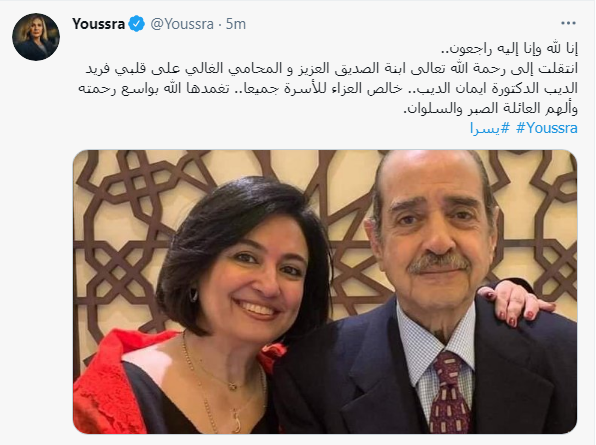Open Youssra's round profile avatar
This screenshot has width=596, height=445.
point(36,37)
